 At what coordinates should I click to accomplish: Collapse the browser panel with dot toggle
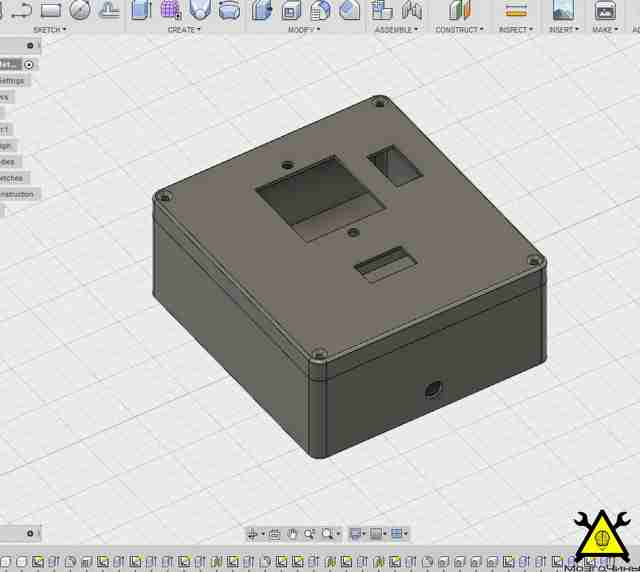click(30, 46)
